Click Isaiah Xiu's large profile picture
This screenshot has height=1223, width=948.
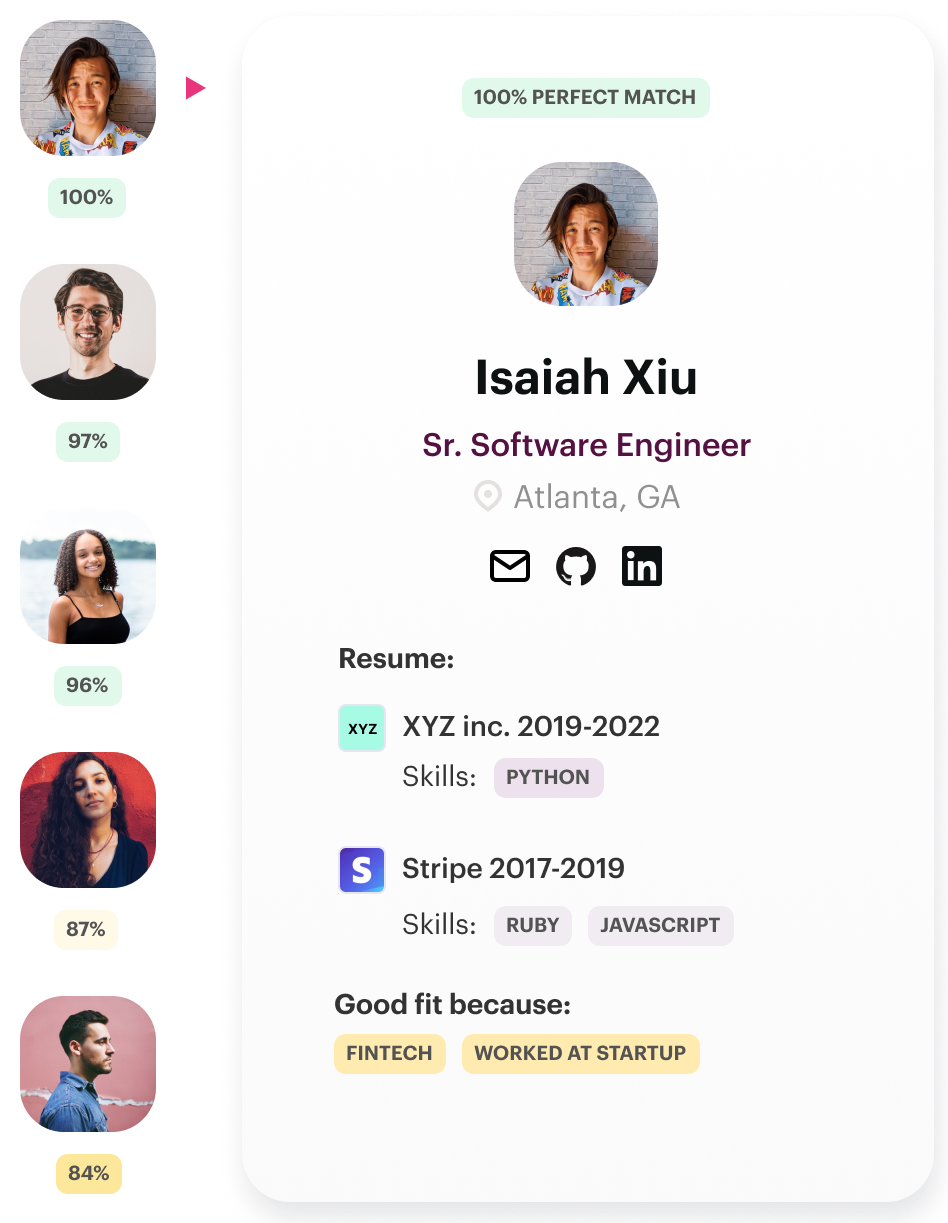click(586, 234)
